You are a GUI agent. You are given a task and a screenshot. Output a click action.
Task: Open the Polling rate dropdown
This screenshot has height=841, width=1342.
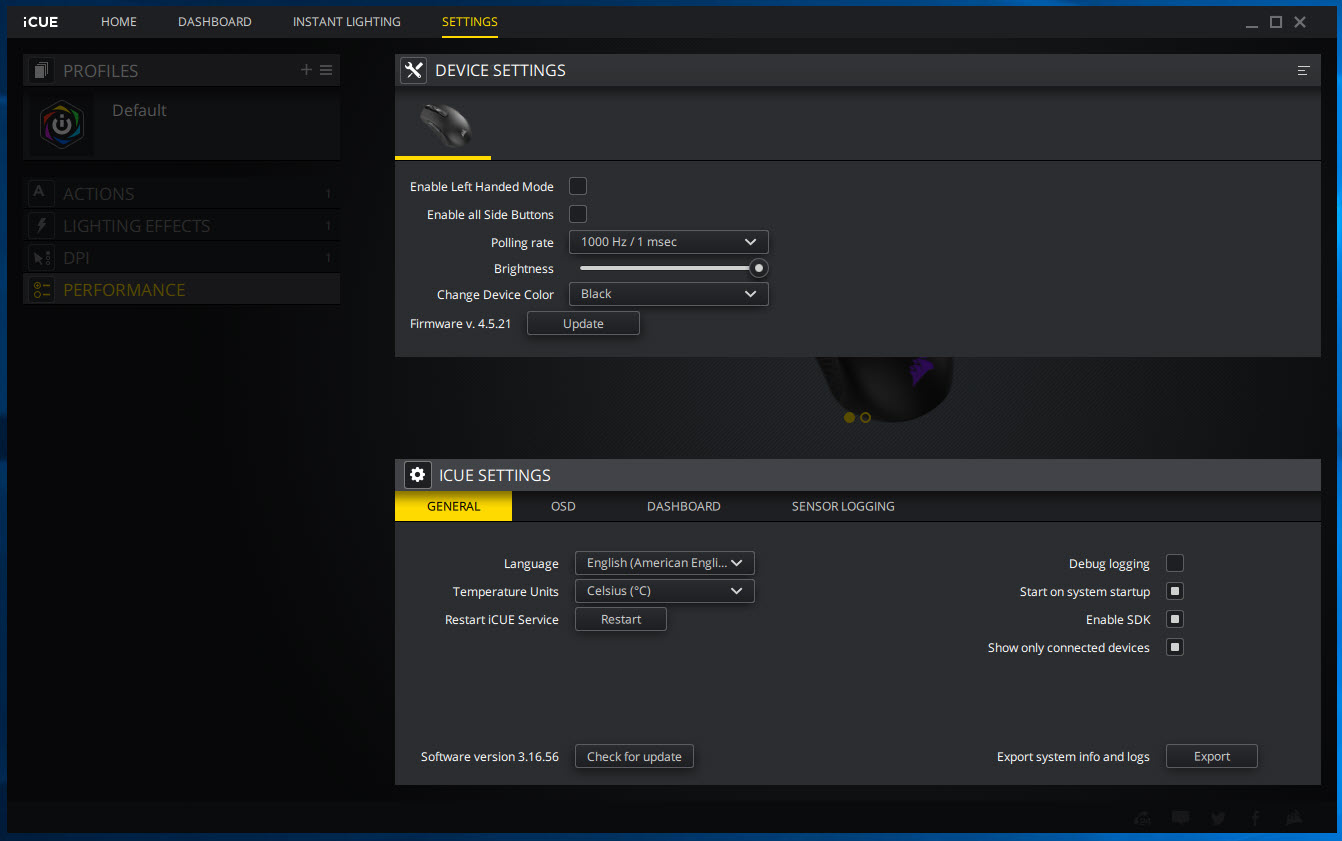tap(668, 242)
